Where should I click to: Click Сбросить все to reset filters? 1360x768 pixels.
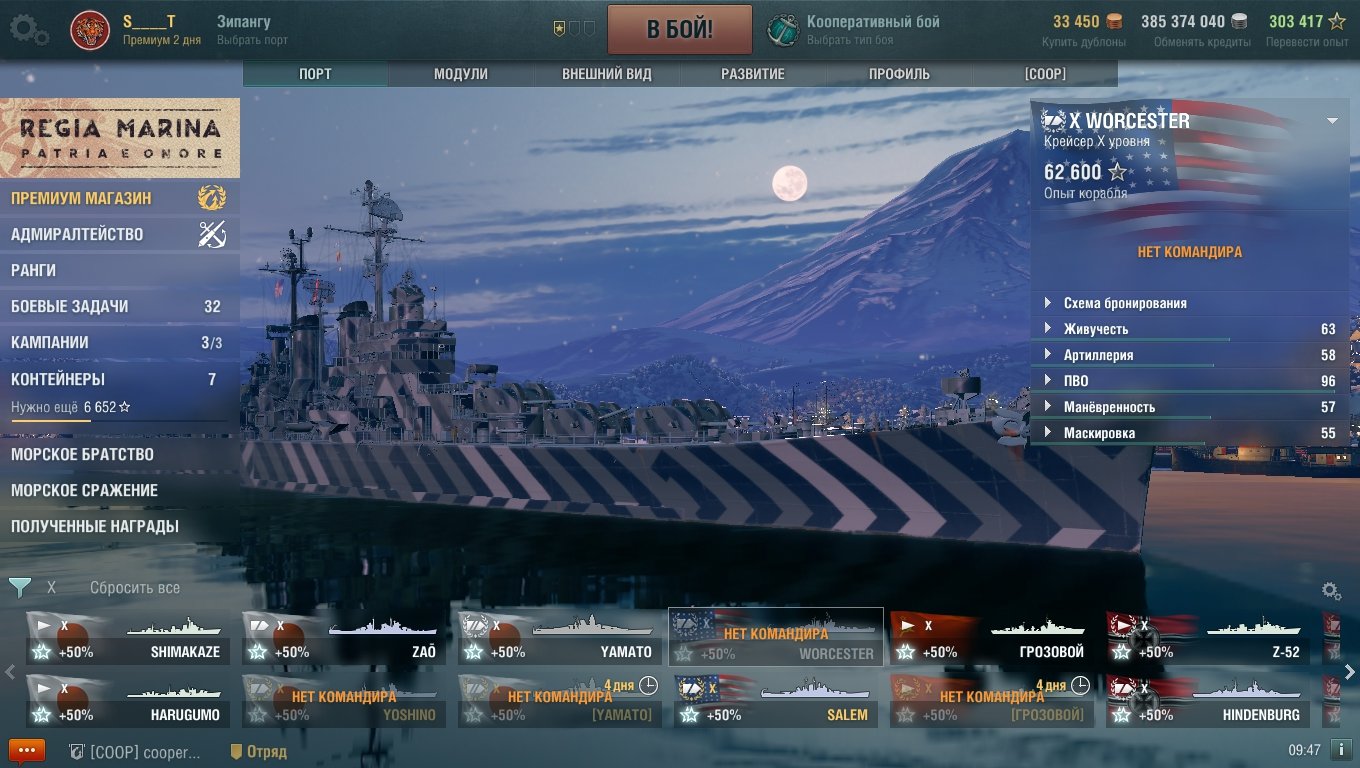point(135,588)
